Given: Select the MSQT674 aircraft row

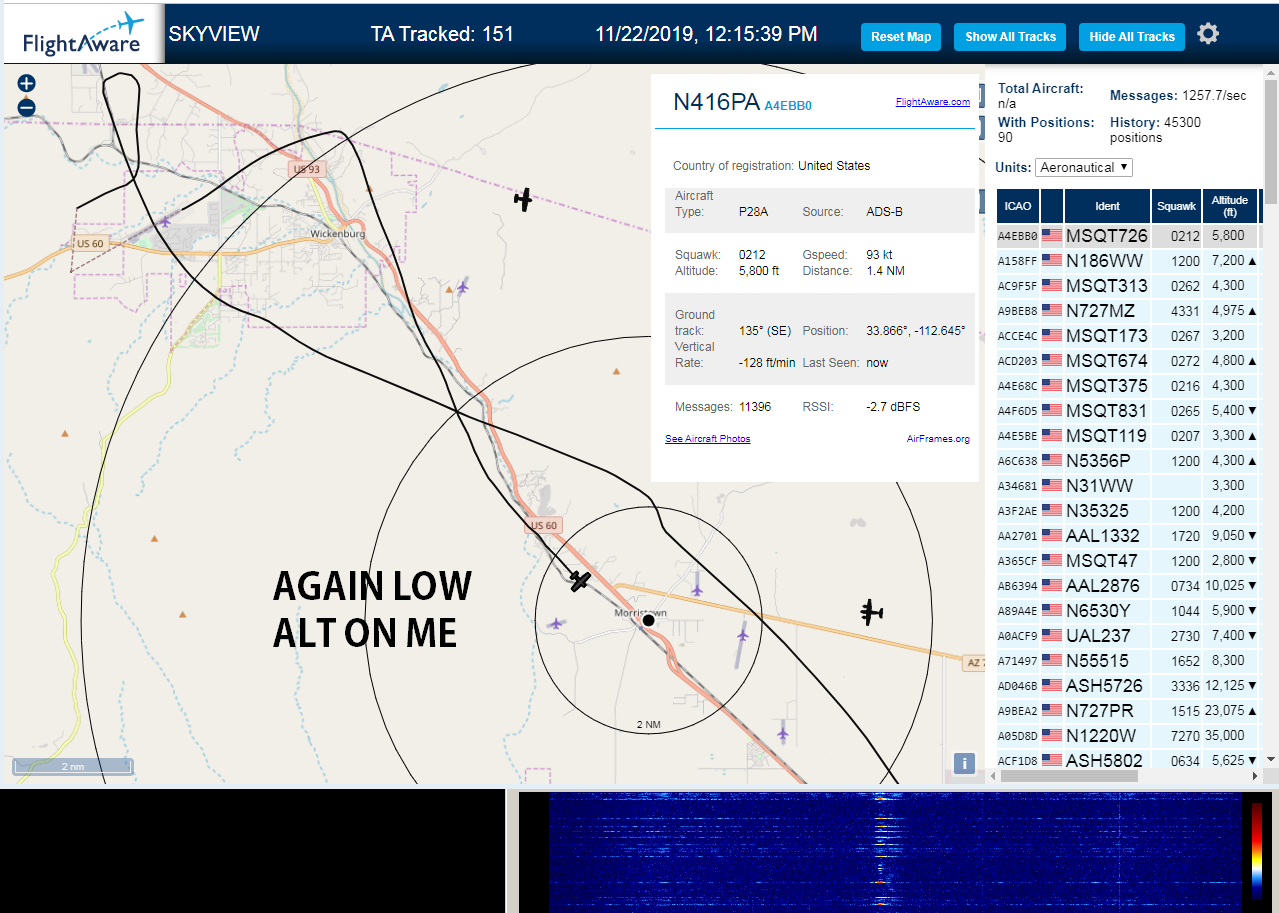Looking at the screenshot, I should [x=1127, y=361].
